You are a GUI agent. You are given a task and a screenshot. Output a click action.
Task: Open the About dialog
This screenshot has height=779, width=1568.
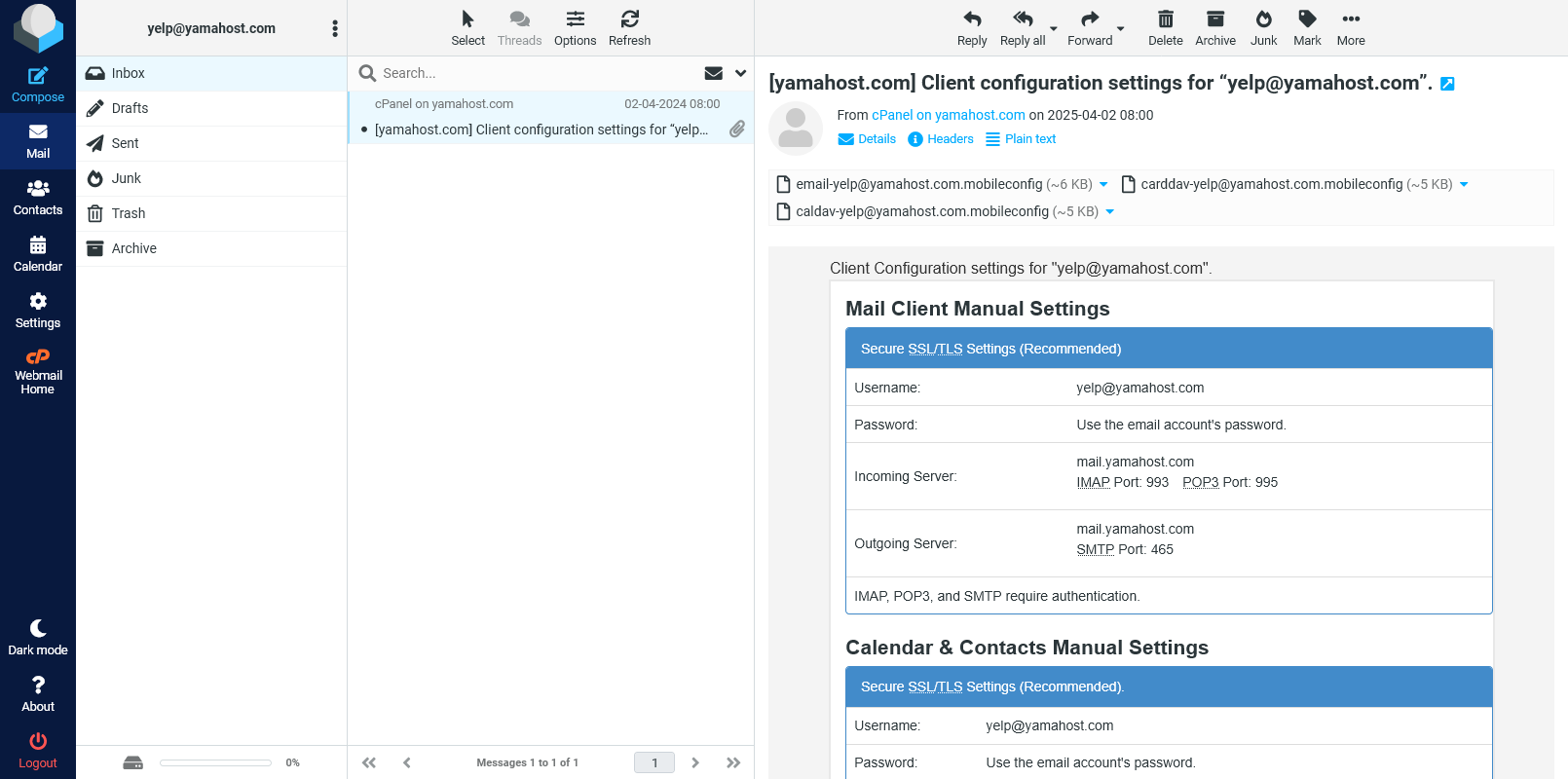pyautogui.click(x=38, y=694)
